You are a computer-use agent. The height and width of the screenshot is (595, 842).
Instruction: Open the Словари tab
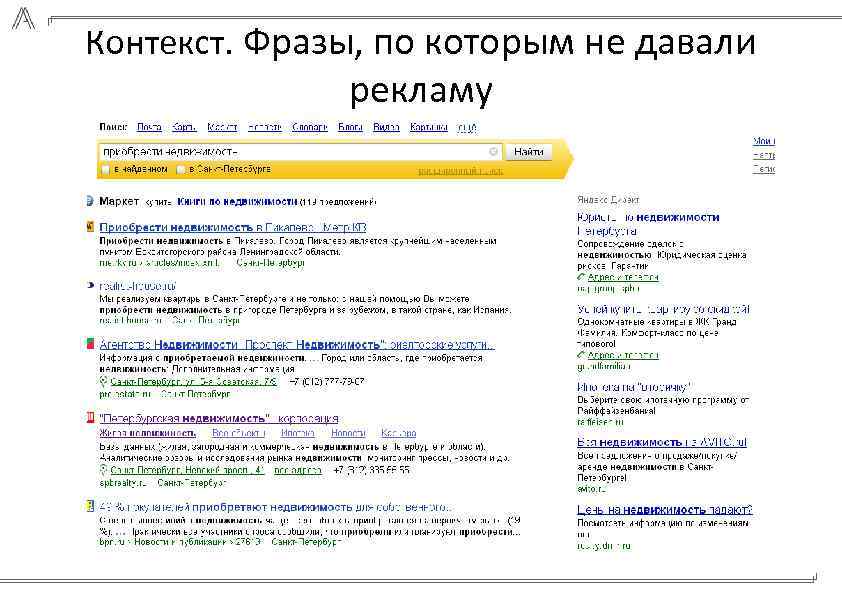310,127
